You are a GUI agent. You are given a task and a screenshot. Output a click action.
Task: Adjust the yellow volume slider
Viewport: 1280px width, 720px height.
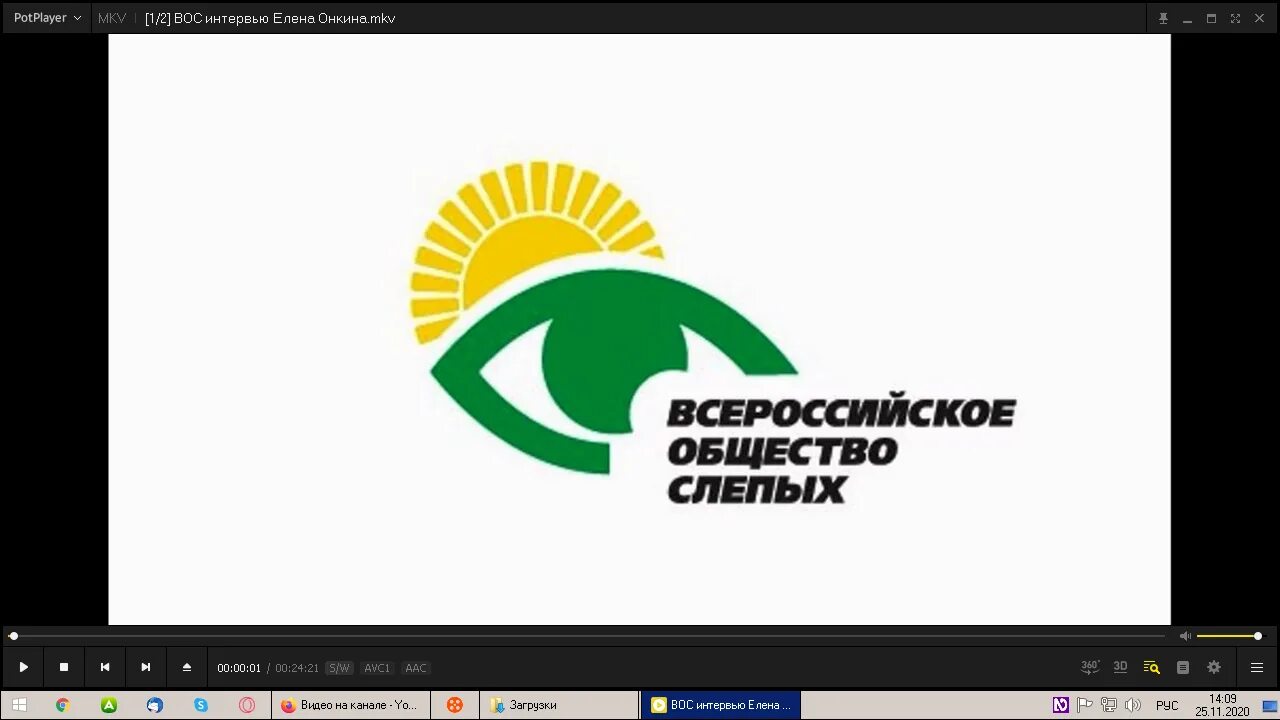[1228, 636]
